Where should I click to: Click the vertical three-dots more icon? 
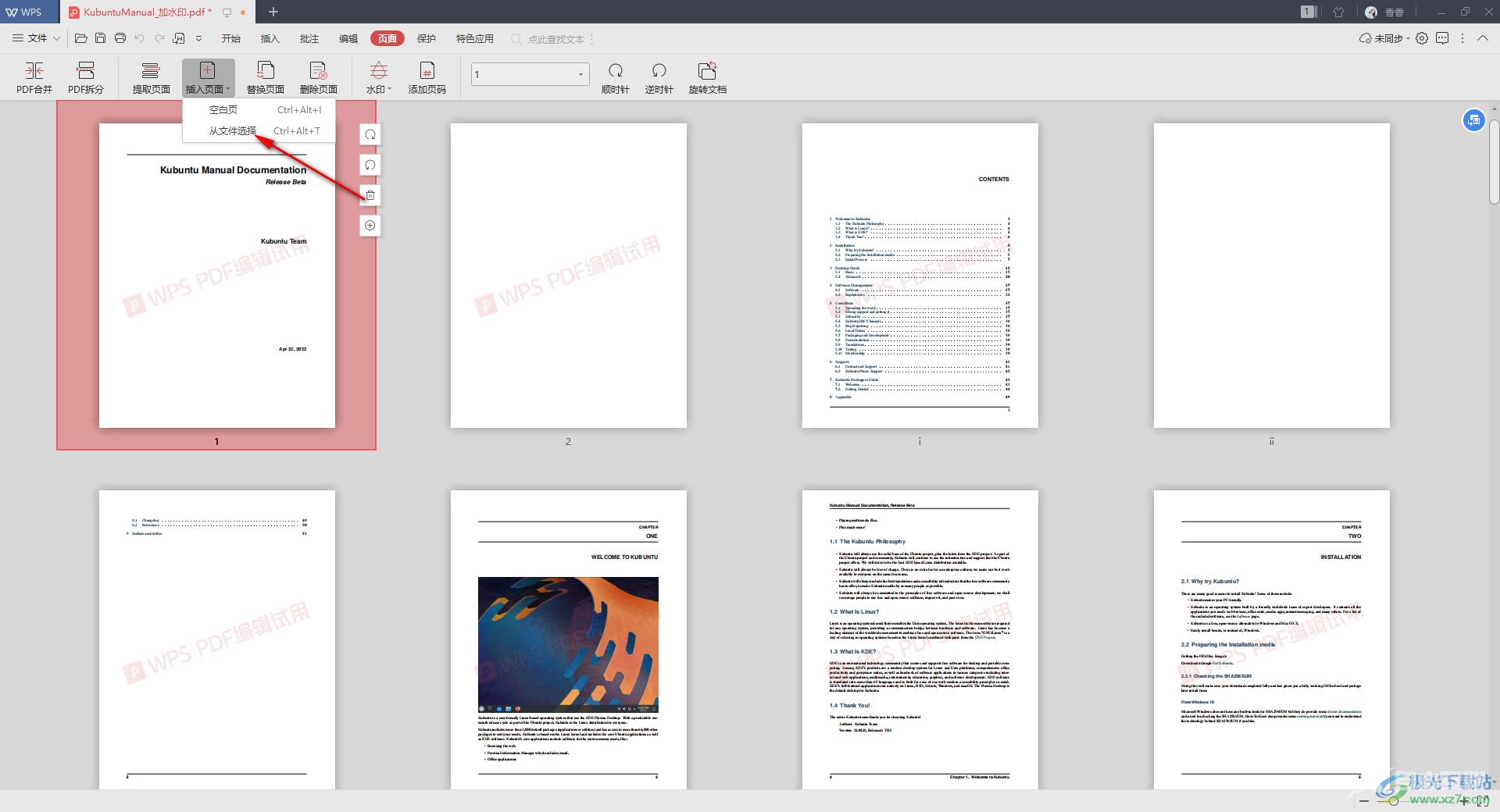1462,38
